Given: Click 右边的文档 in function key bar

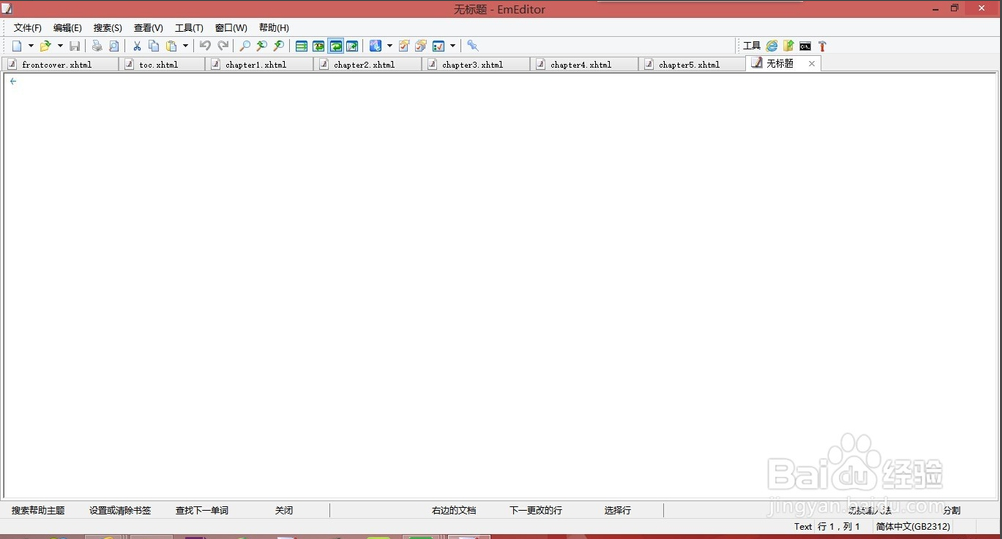Looking at the screenshot, I should point(454,510).
